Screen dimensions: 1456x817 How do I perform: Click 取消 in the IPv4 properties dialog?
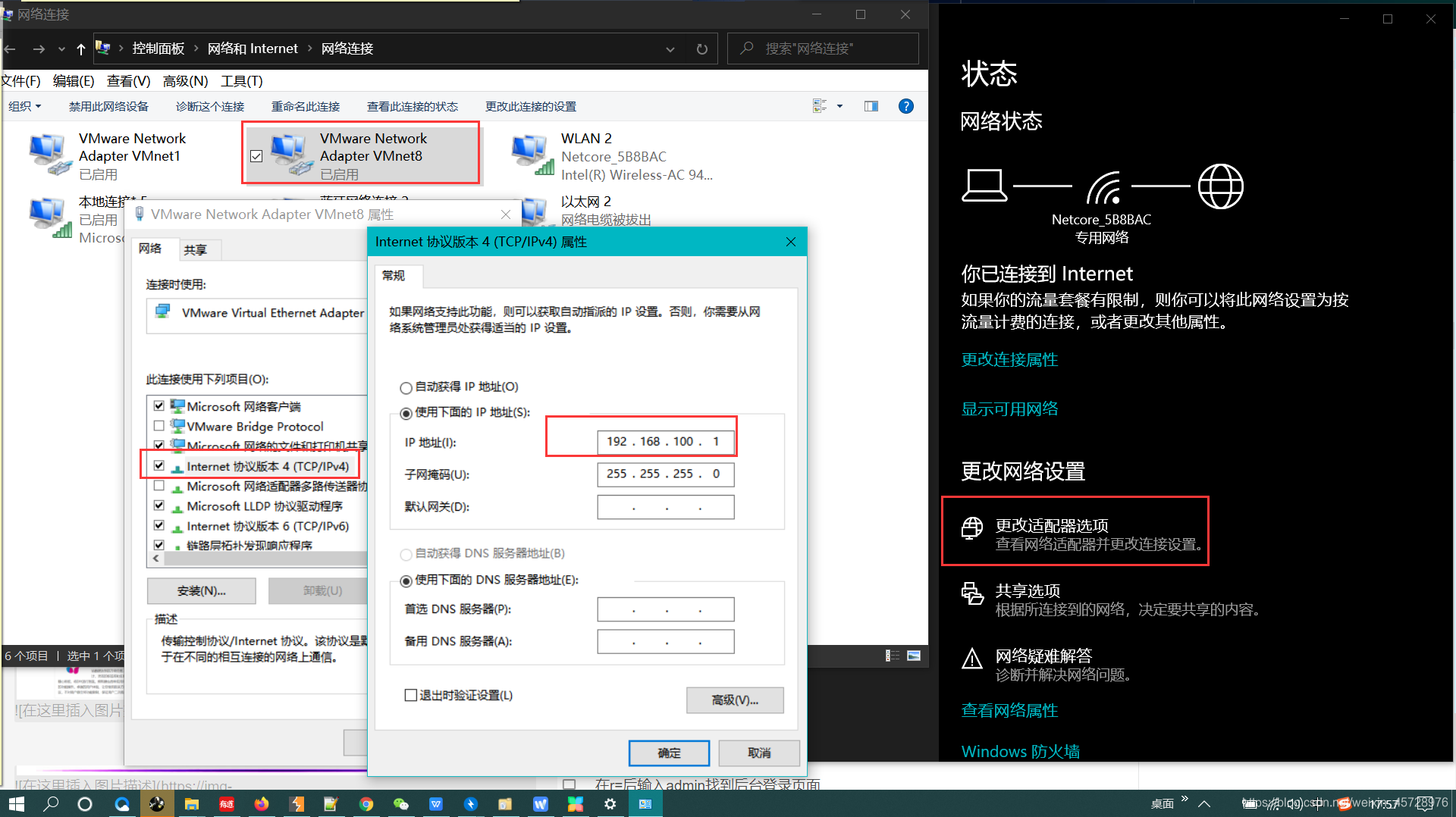[759, 753]
